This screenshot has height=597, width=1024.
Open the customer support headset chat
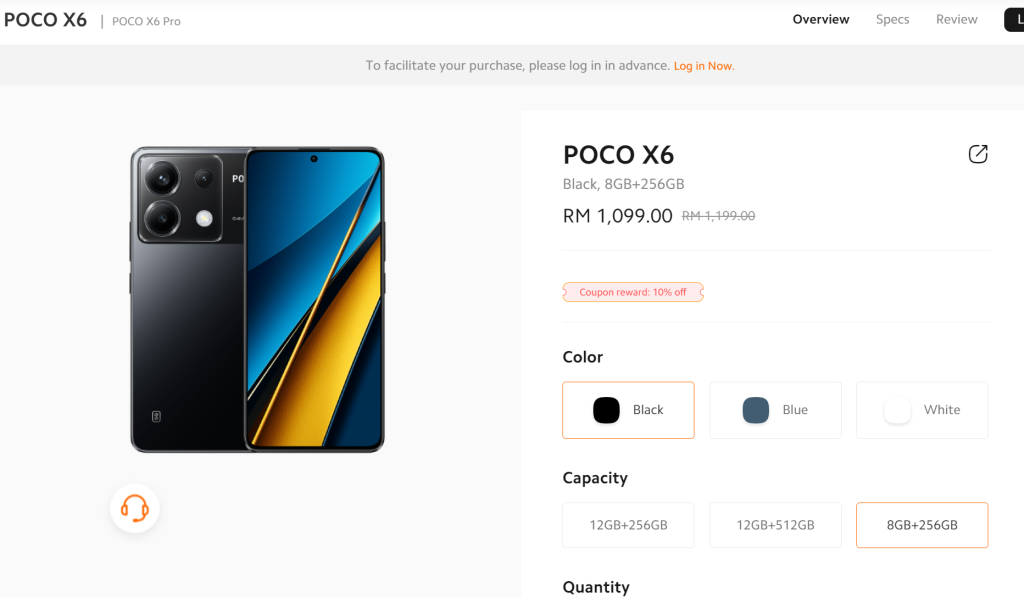pyautogui.click(x=135, y=508)
